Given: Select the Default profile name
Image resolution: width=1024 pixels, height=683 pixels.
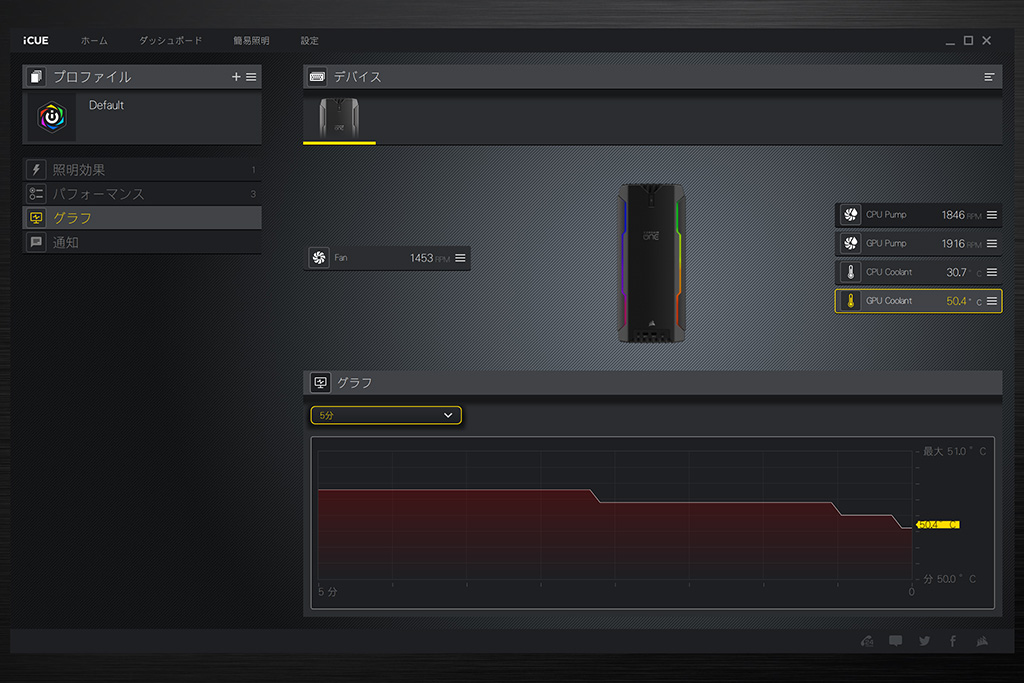Looking at the screenshot, I should [x=106, y=105].
